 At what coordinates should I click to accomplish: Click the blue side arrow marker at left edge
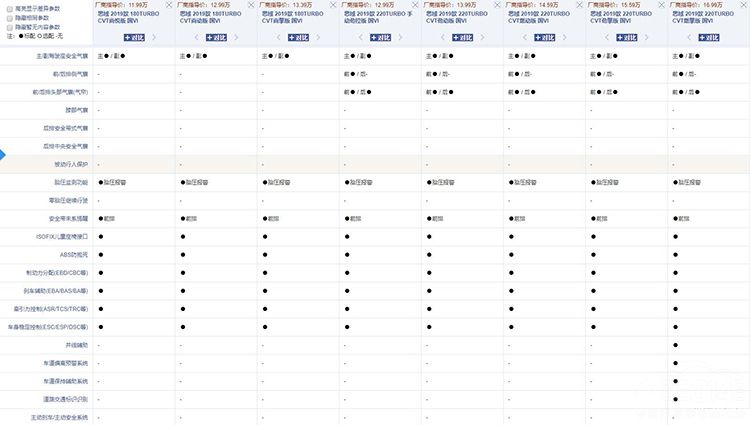coord(3,155)
